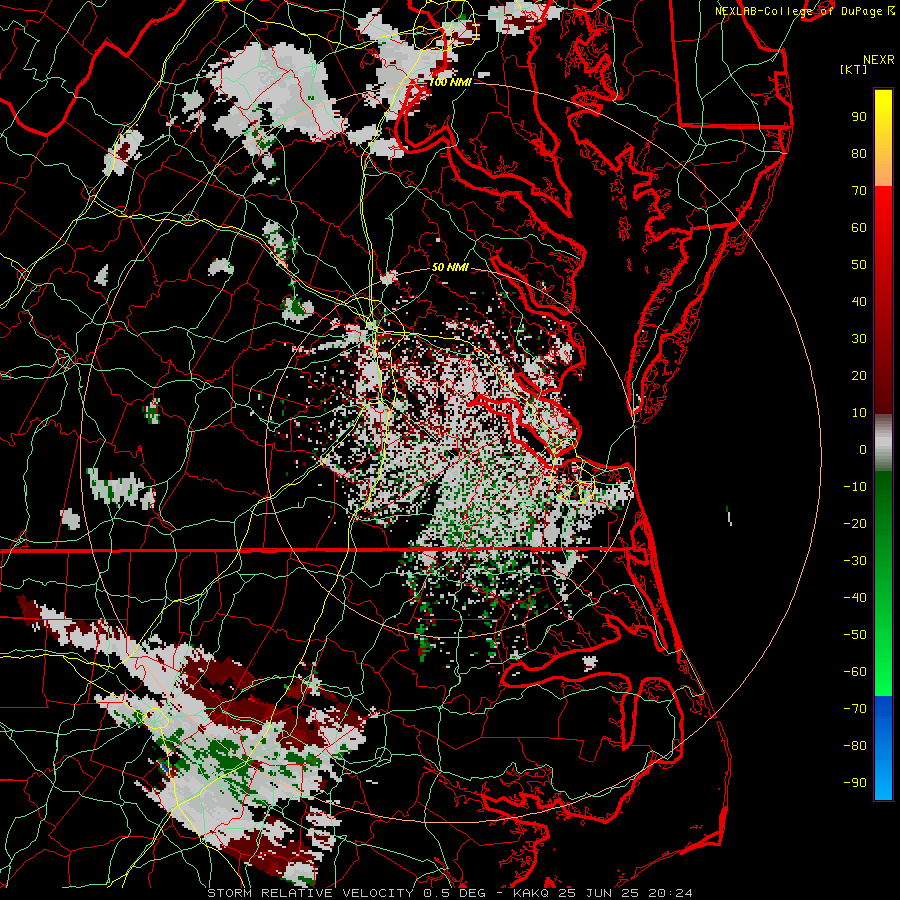The width and height of the screenshot is (900, 900).
Task: Click the NEXLAB-College of DuPage header text
Action: (798, 11)
